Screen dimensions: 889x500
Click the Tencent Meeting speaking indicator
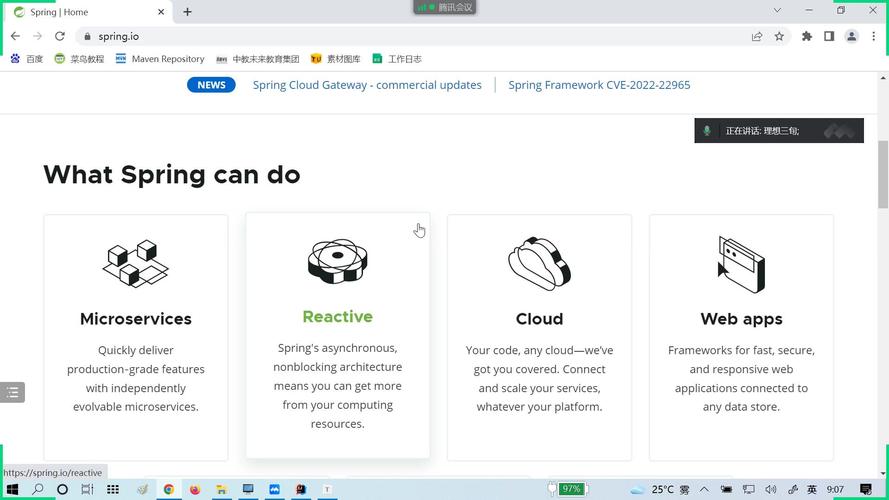click(x=779, y=130)
